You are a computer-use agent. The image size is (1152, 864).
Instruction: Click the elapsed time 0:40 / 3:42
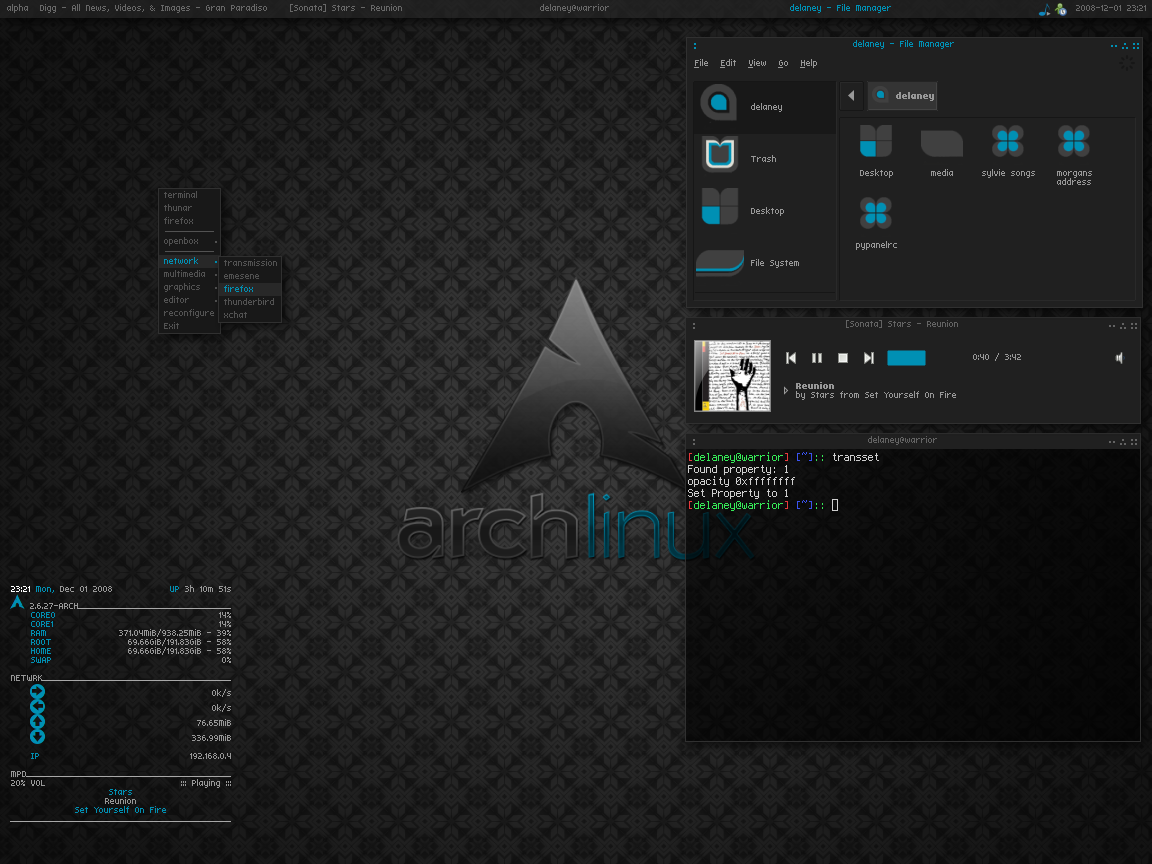[996, 357]
